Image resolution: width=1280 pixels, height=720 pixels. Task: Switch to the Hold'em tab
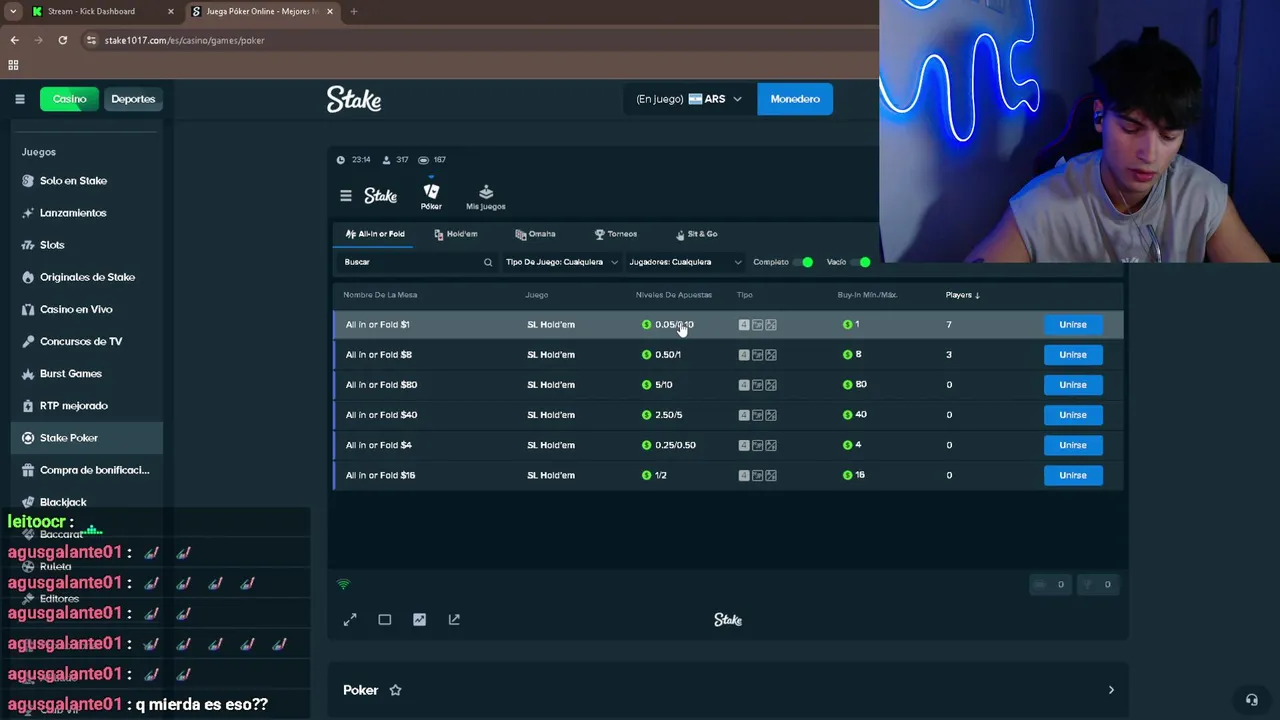pyautogui.click(x=456, y=234)
